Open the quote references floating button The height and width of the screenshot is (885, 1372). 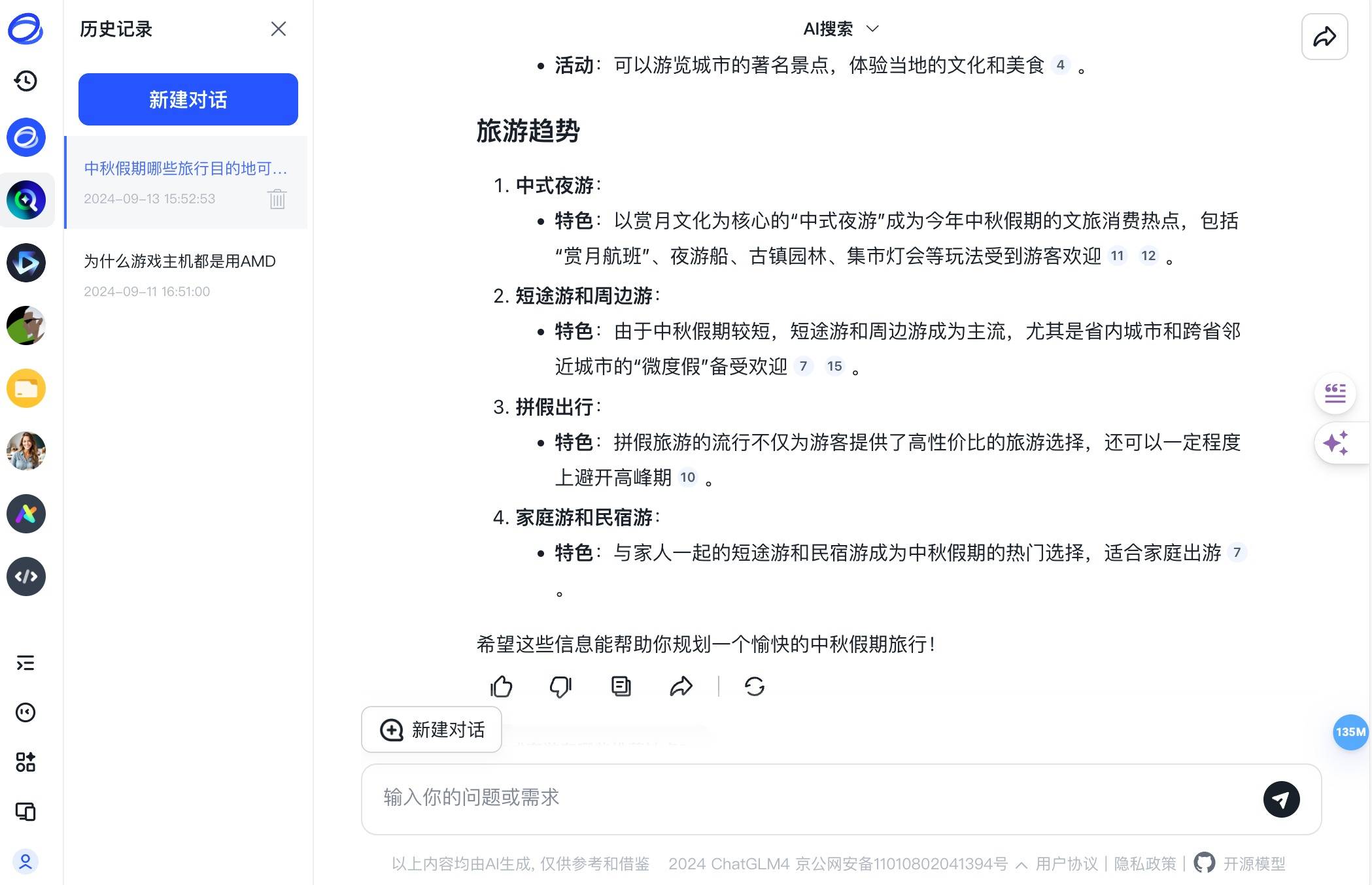(1335, 393)
